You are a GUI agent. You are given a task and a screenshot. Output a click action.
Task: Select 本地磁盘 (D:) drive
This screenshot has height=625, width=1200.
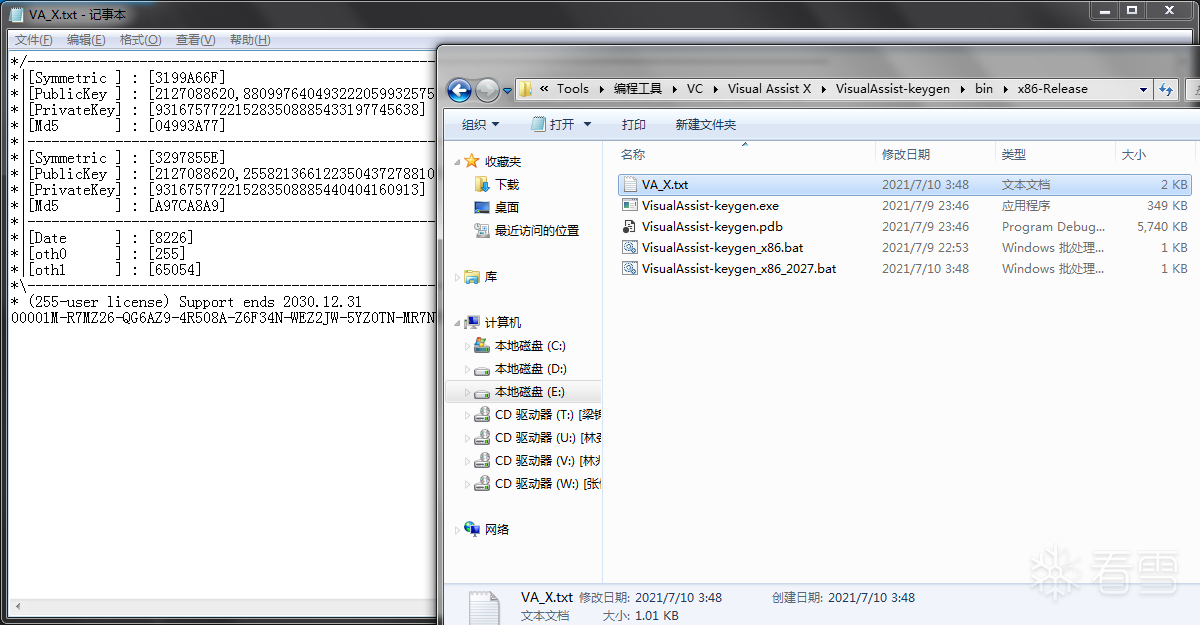coord(530,369)
